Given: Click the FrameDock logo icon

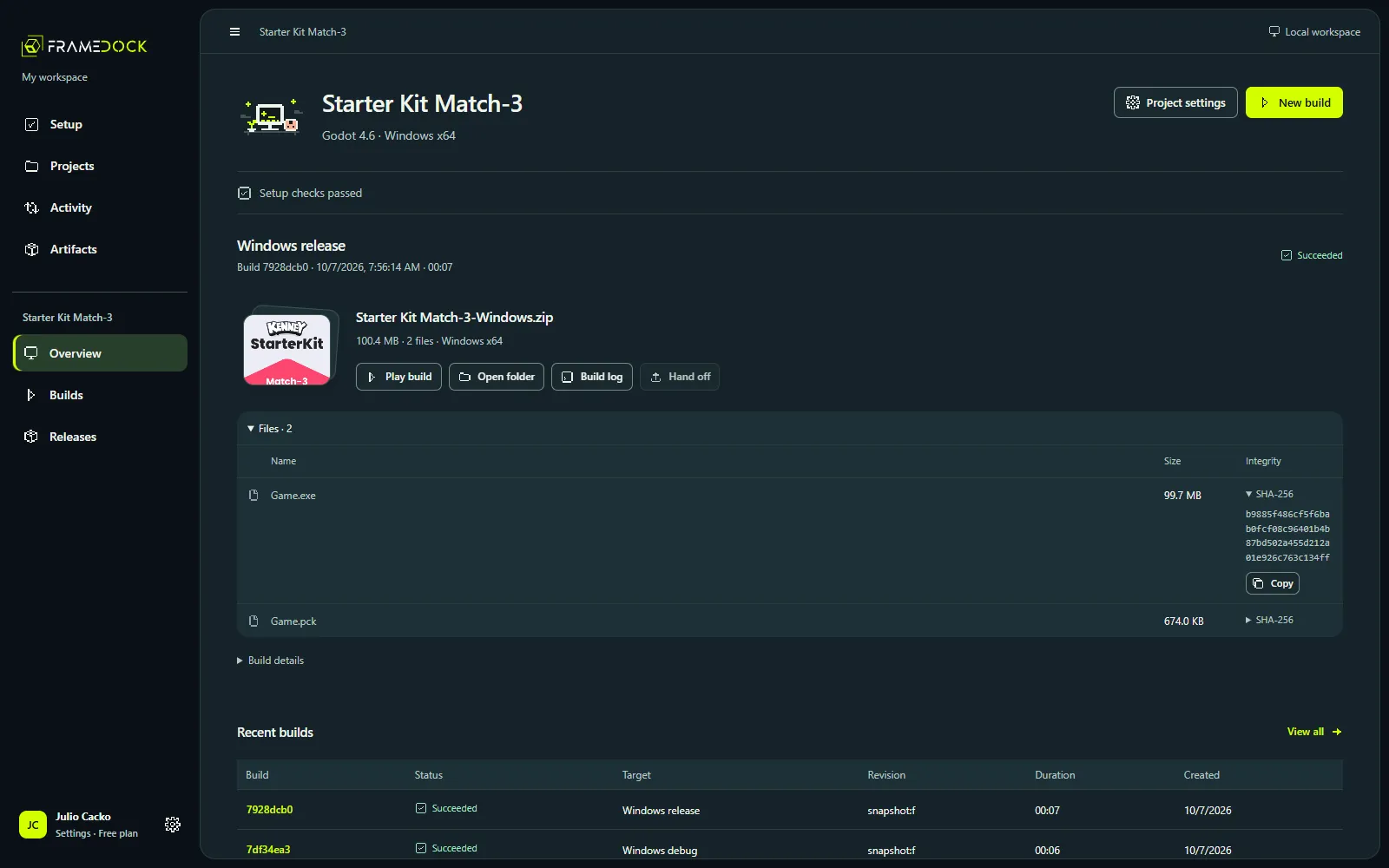Looking at the screenshot, I should pyautogui.click(x=32, y=46).
